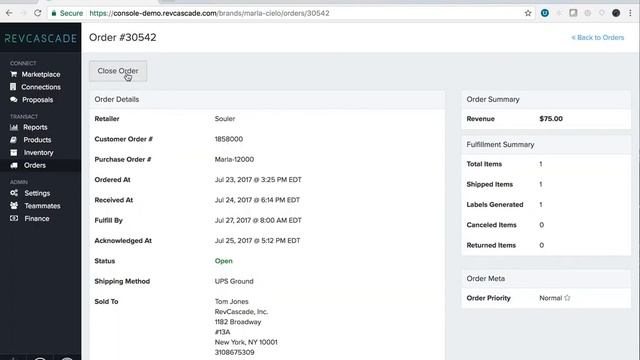Click address line 1182 Broadway
640x360 pixels.
(238, 322)
